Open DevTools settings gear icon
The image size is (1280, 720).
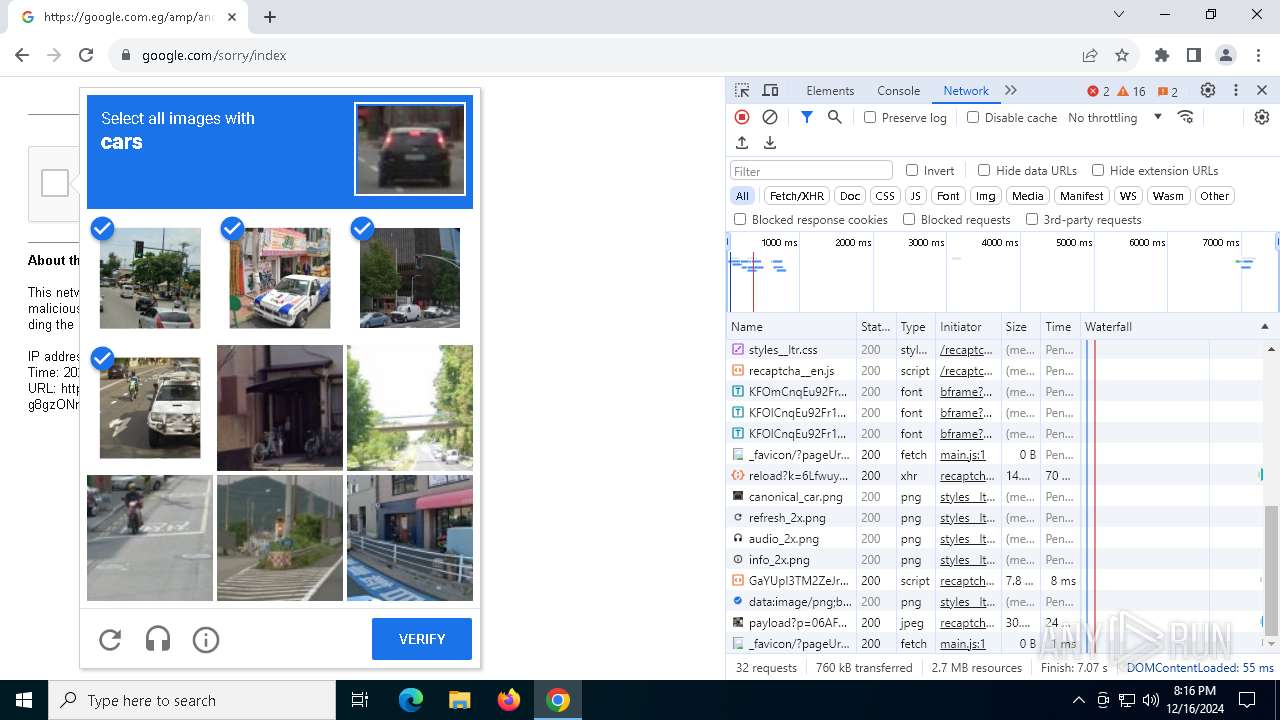[x=1208, y=90]
